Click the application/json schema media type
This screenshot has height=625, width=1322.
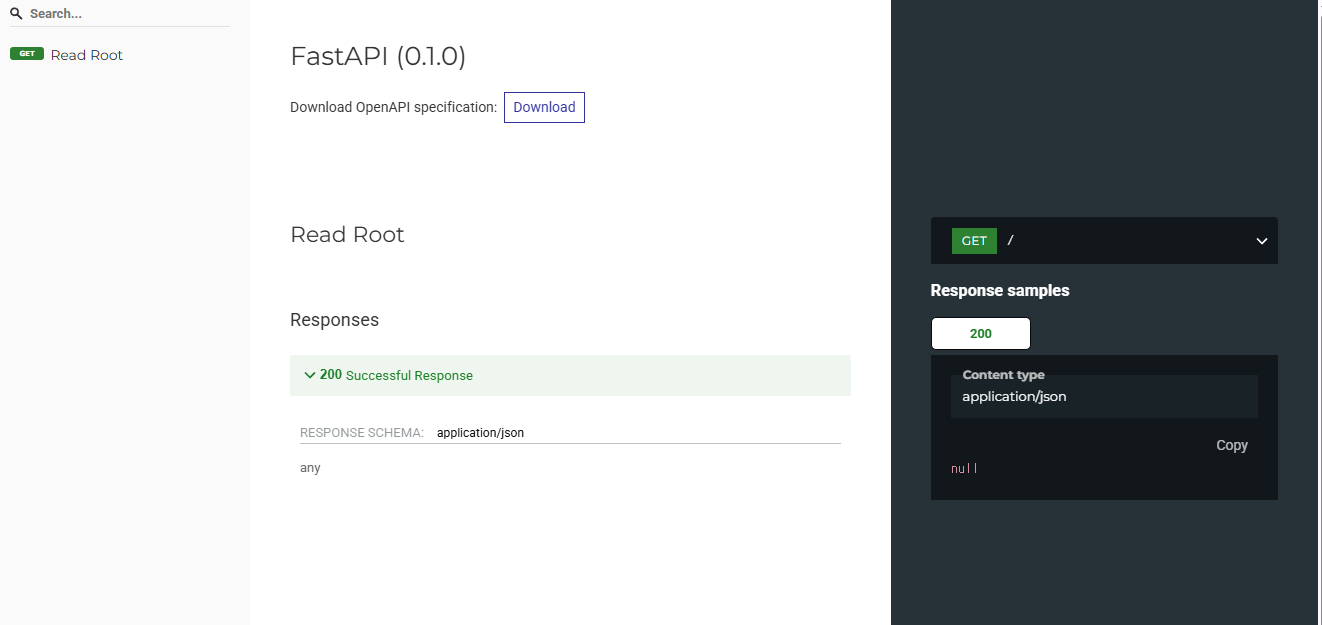pyautogui.click(x=480, y=433)
